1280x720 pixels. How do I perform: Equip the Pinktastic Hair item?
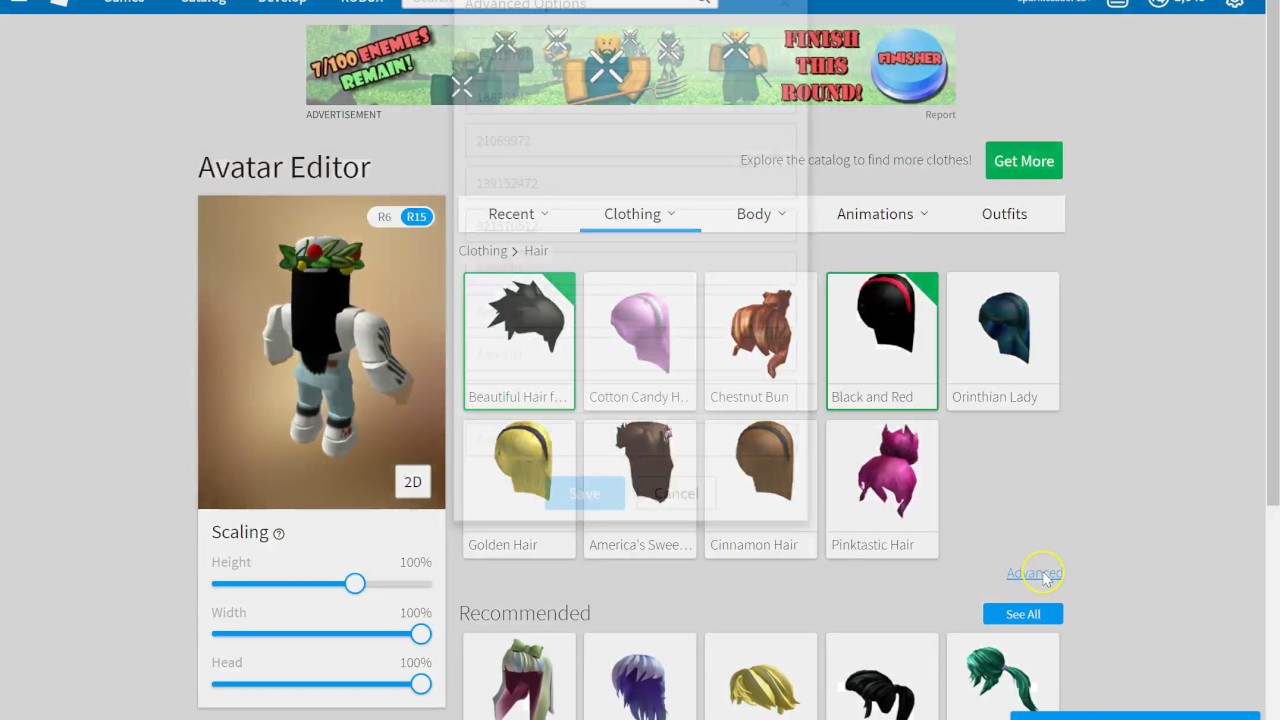[x=882, y=488]
